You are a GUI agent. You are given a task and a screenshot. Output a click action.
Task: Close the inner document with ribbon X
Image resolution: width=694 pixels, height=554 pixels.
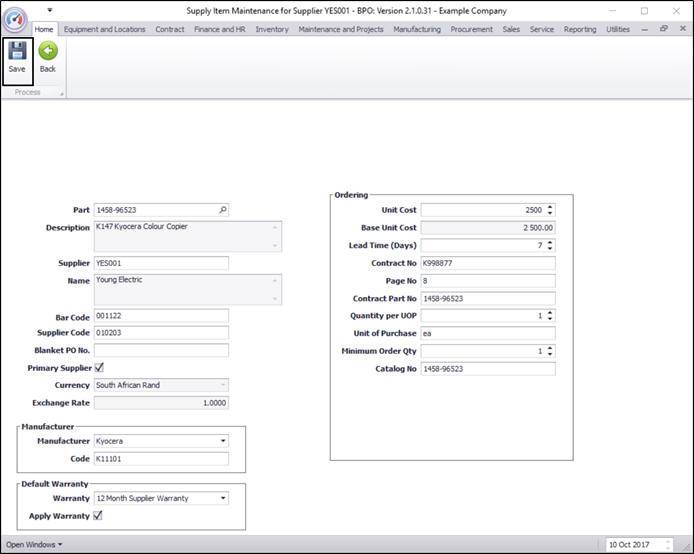pyautogui.click(x=682, y=28)
